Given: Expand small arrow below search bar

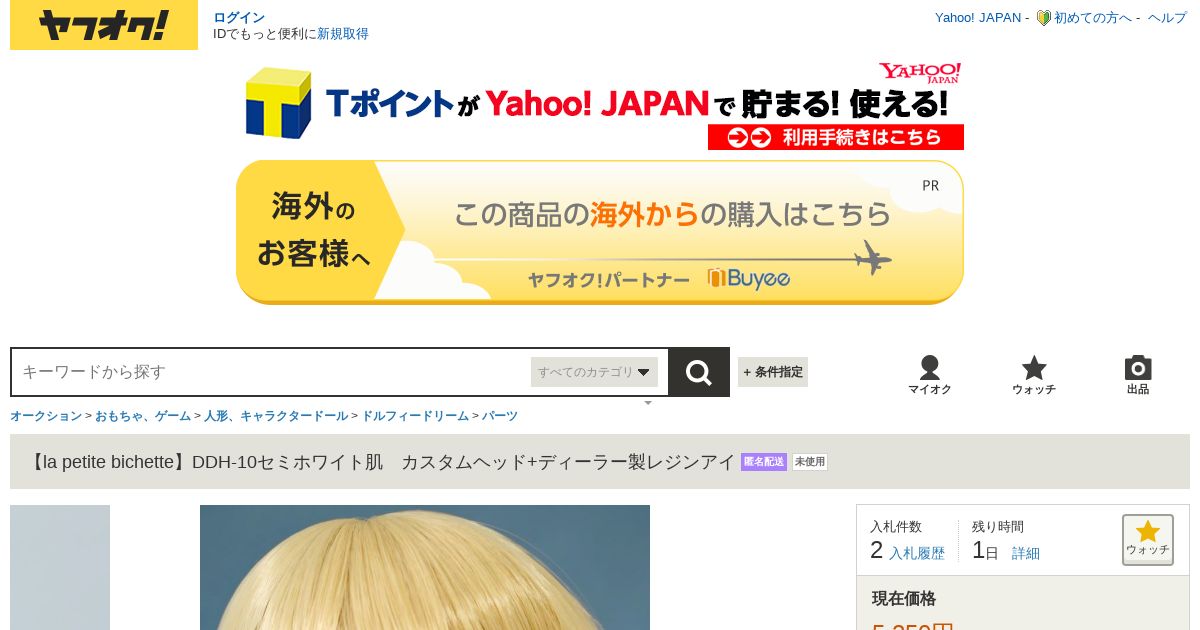Looking at the screenshot, I should (648, 403).
